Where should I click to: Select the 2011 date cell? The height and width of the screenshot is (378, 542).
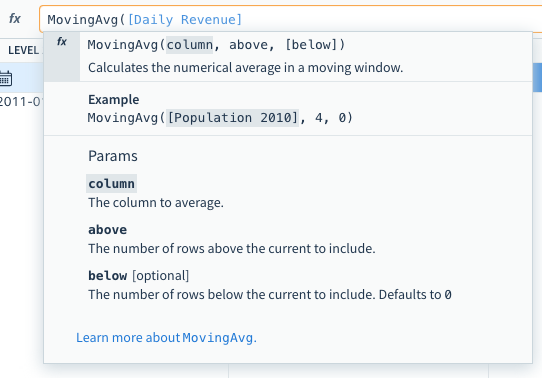click(x=21, y=102)
